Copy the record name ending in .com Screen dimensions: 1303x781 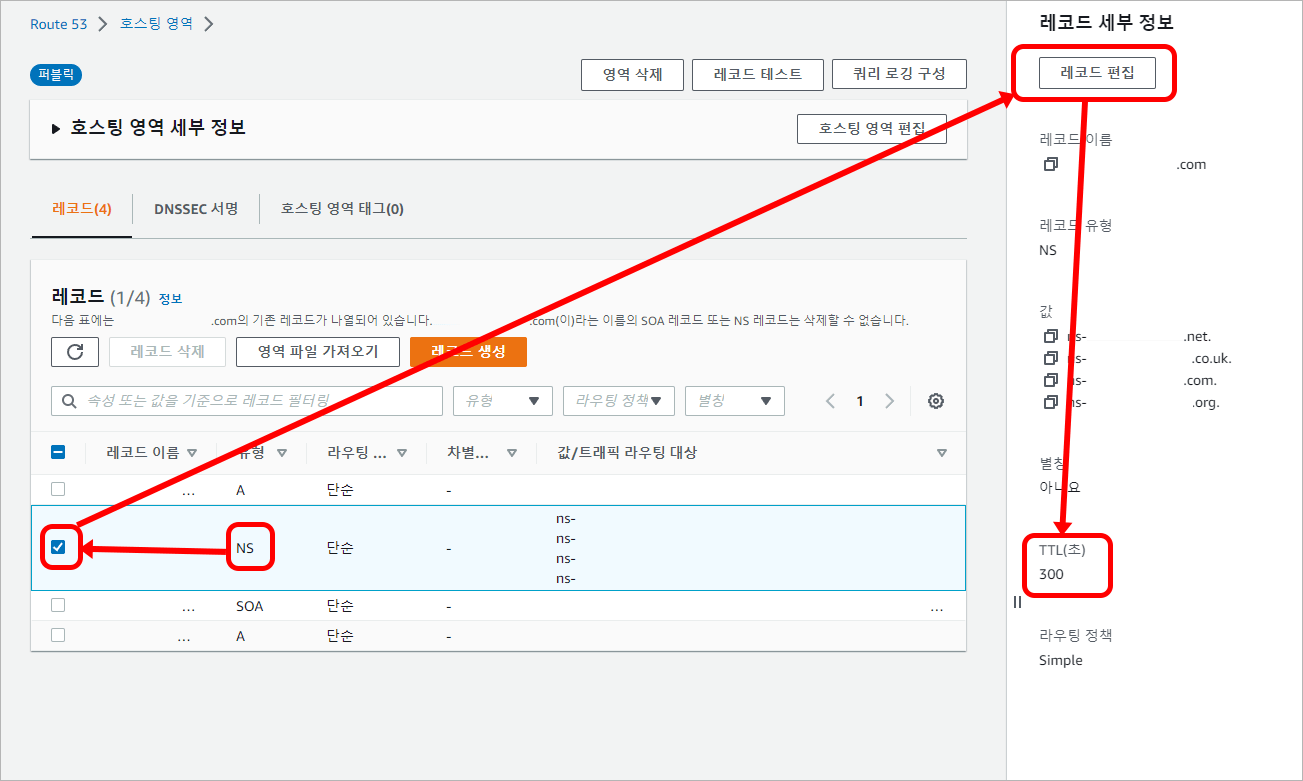click(x=1050, y=164)
